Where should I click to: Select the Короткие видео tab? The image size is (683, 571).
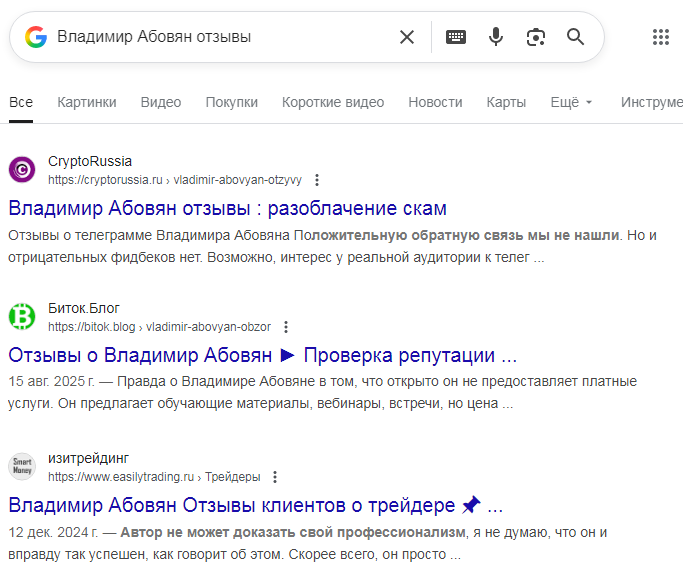pyautogui.click(x=332, y=102)
